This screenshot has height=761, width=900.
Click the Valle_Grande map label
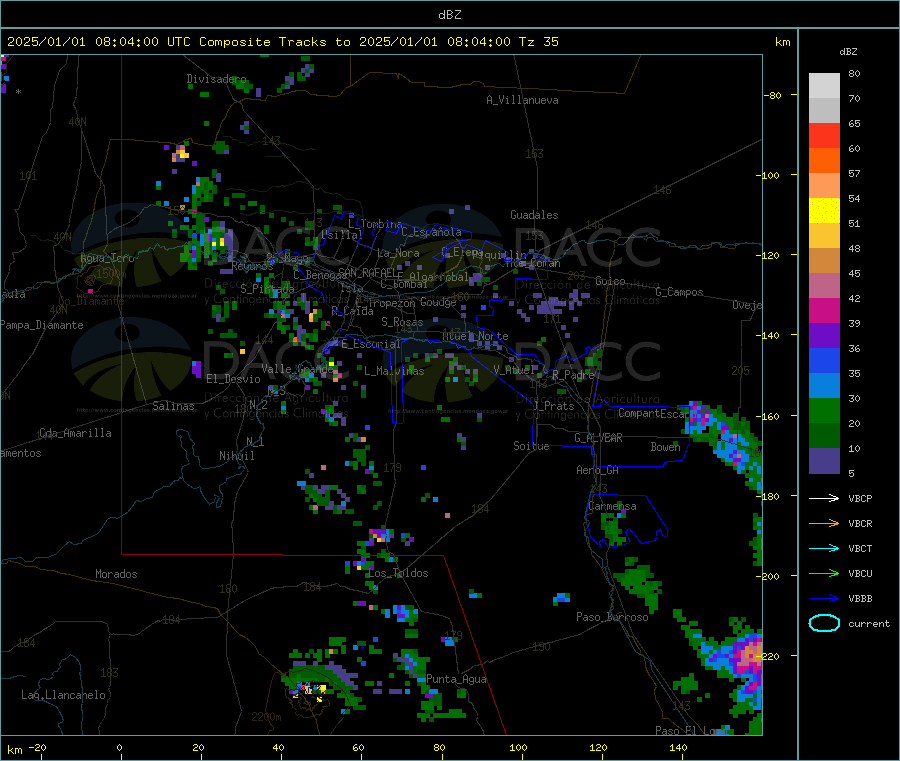tap(297, 368)
